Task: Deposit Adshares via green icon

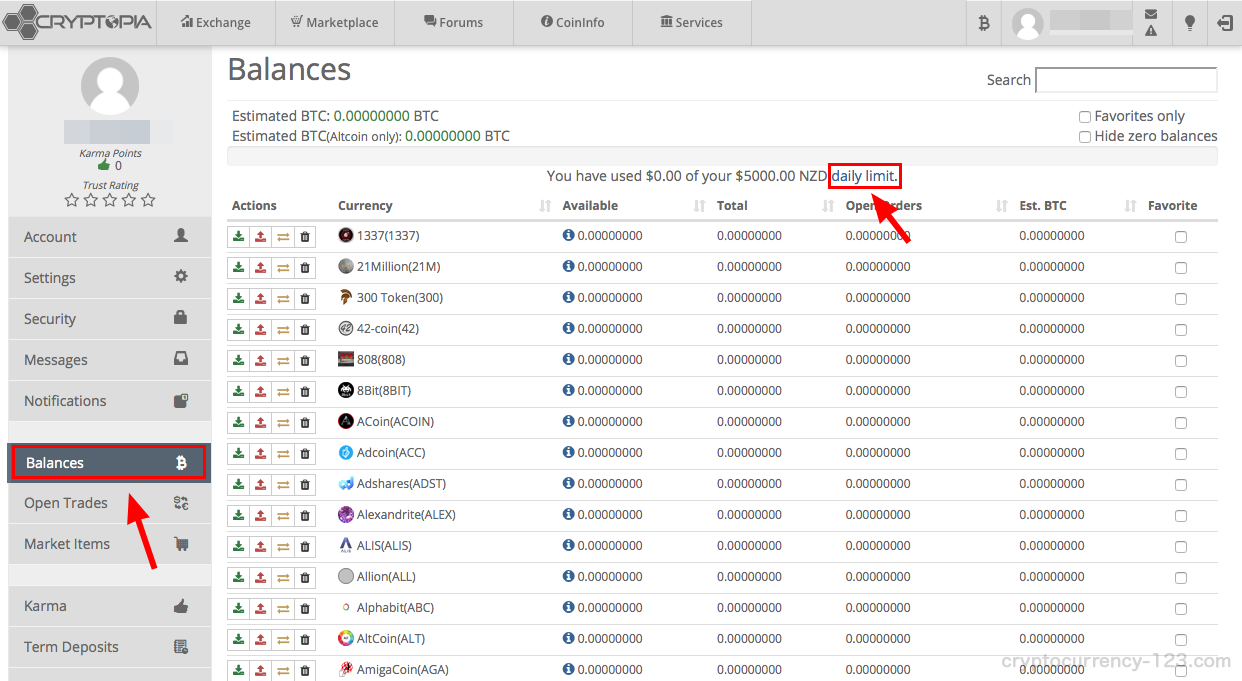Action: pyautogui.click(x=238, y=485)
